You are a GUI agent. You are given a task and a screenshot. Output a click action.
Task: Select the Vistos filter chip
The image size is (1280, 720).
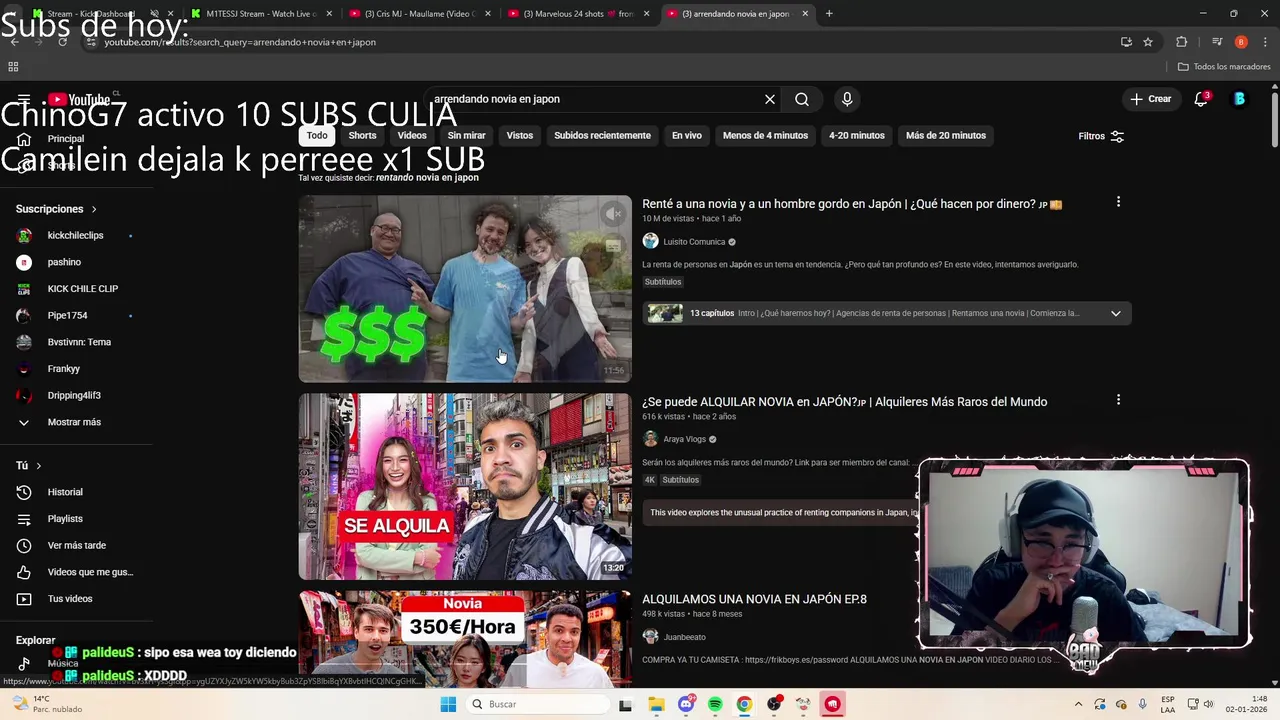(x=520, y=135)
